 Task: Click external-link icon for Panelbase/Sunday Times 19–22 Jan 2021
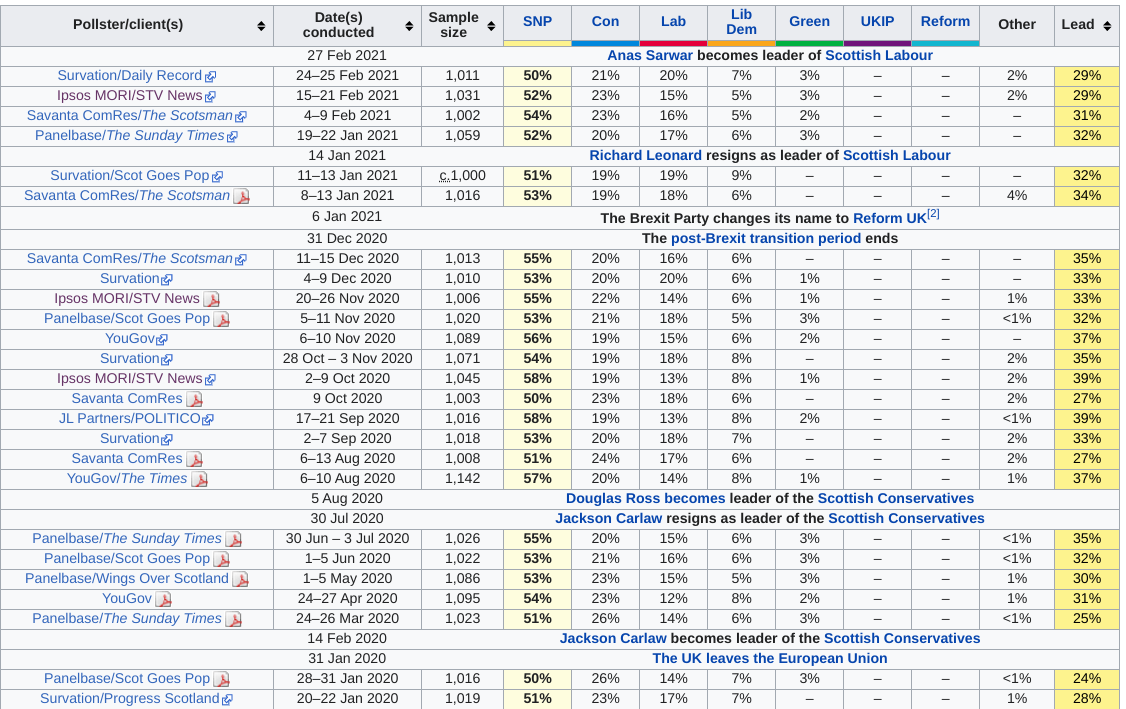point(233,136)
